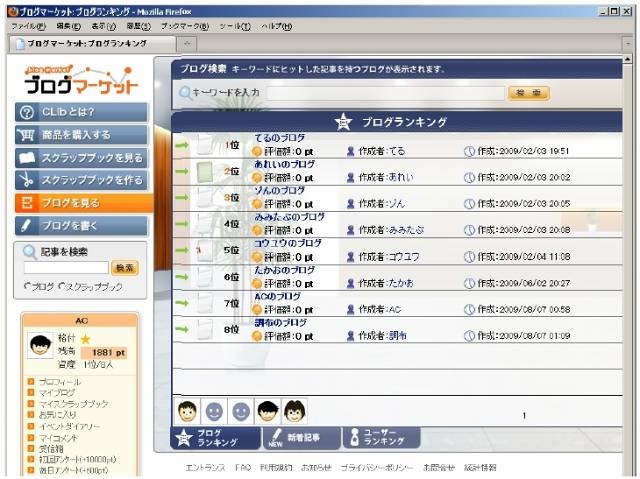
Task: Open the ソンのブログ link
Action: (x=280, y=190)
